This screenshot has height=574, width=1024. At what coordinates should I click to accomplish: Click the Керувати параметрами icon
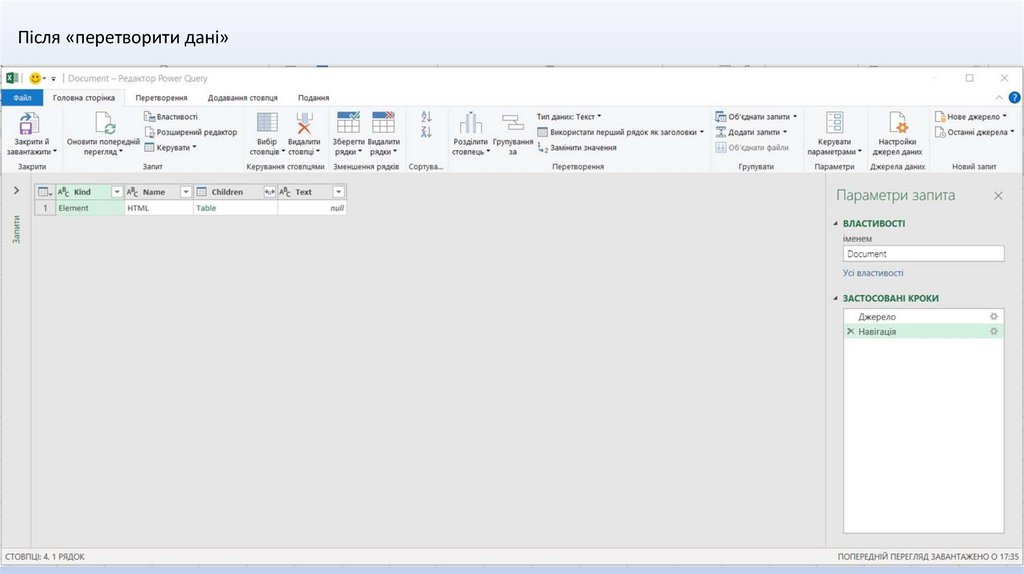[835, 123]
